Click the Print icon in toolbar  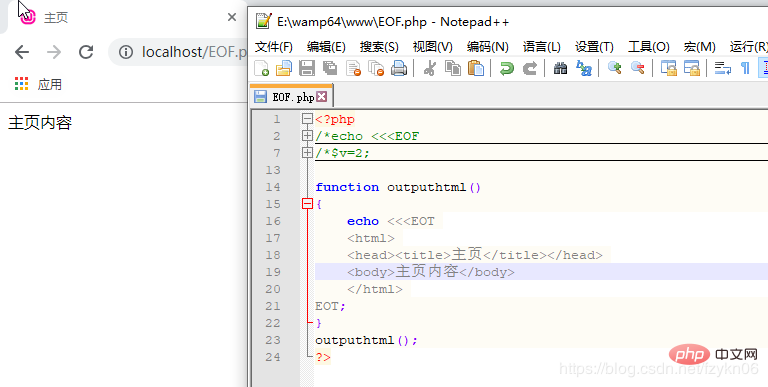point(399,68)
